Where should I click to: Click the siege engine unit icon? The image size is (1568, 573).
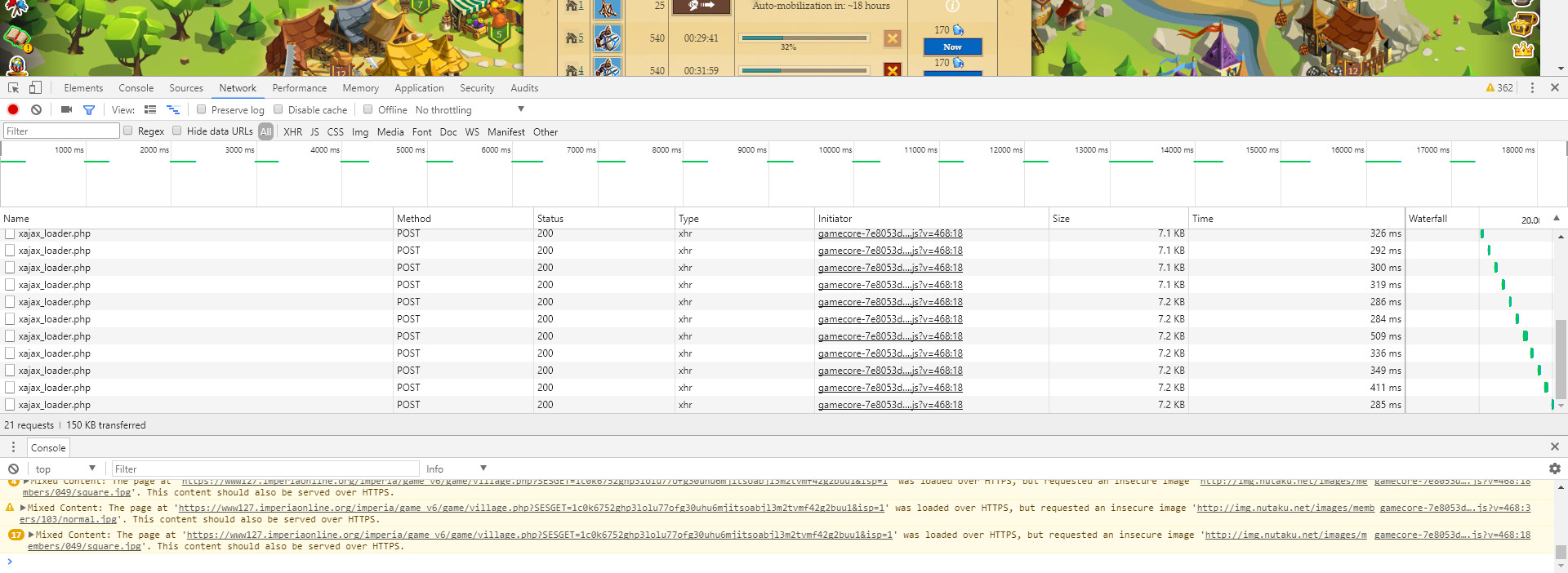coord(607,9)
